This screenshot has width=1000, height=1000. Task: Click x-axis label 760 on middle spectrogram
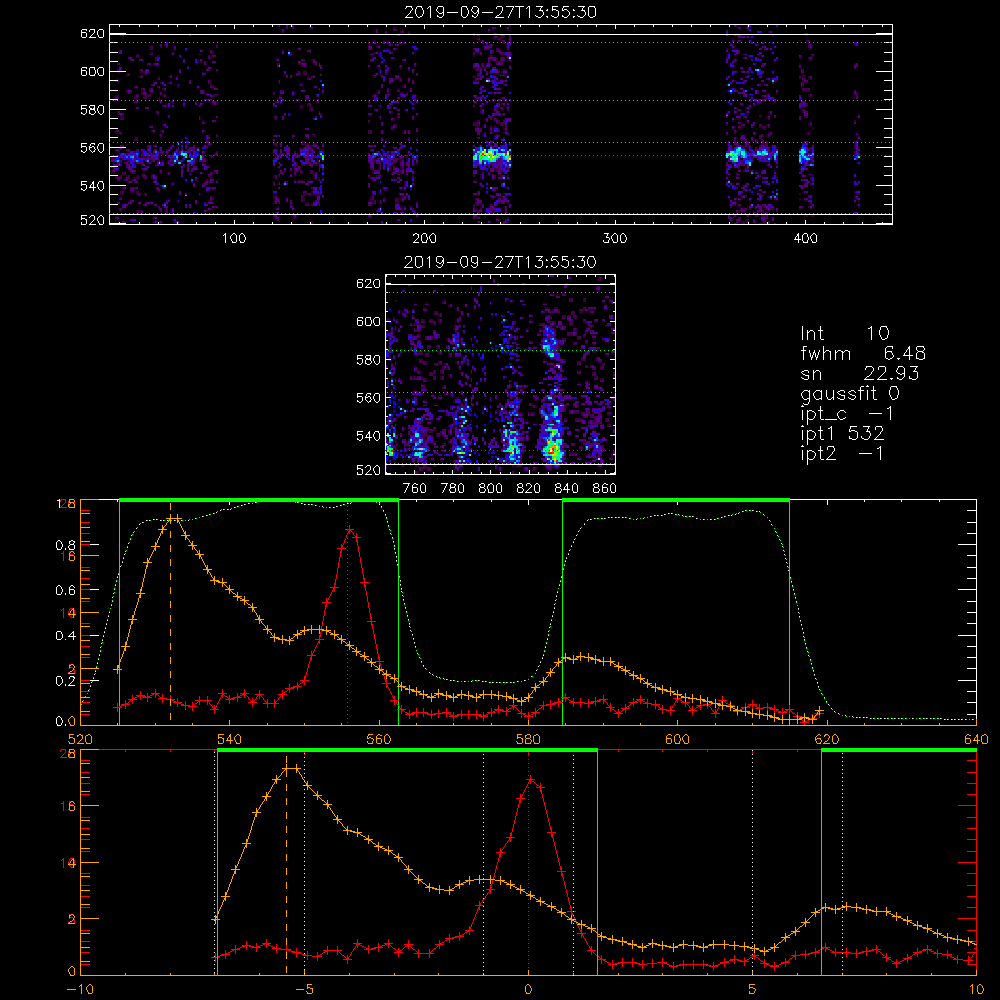pos(415,489)
